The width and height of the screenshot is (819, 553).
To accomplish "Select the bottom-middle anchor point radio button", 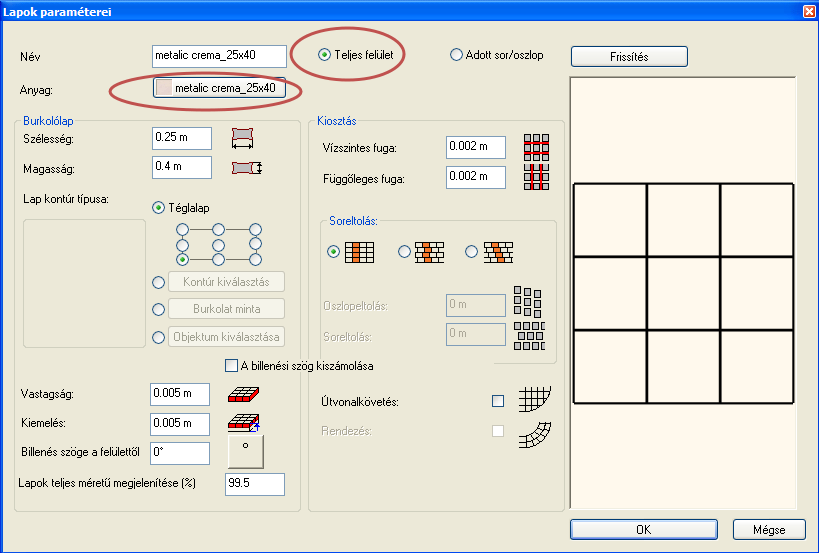I will (x=218, y=259).
